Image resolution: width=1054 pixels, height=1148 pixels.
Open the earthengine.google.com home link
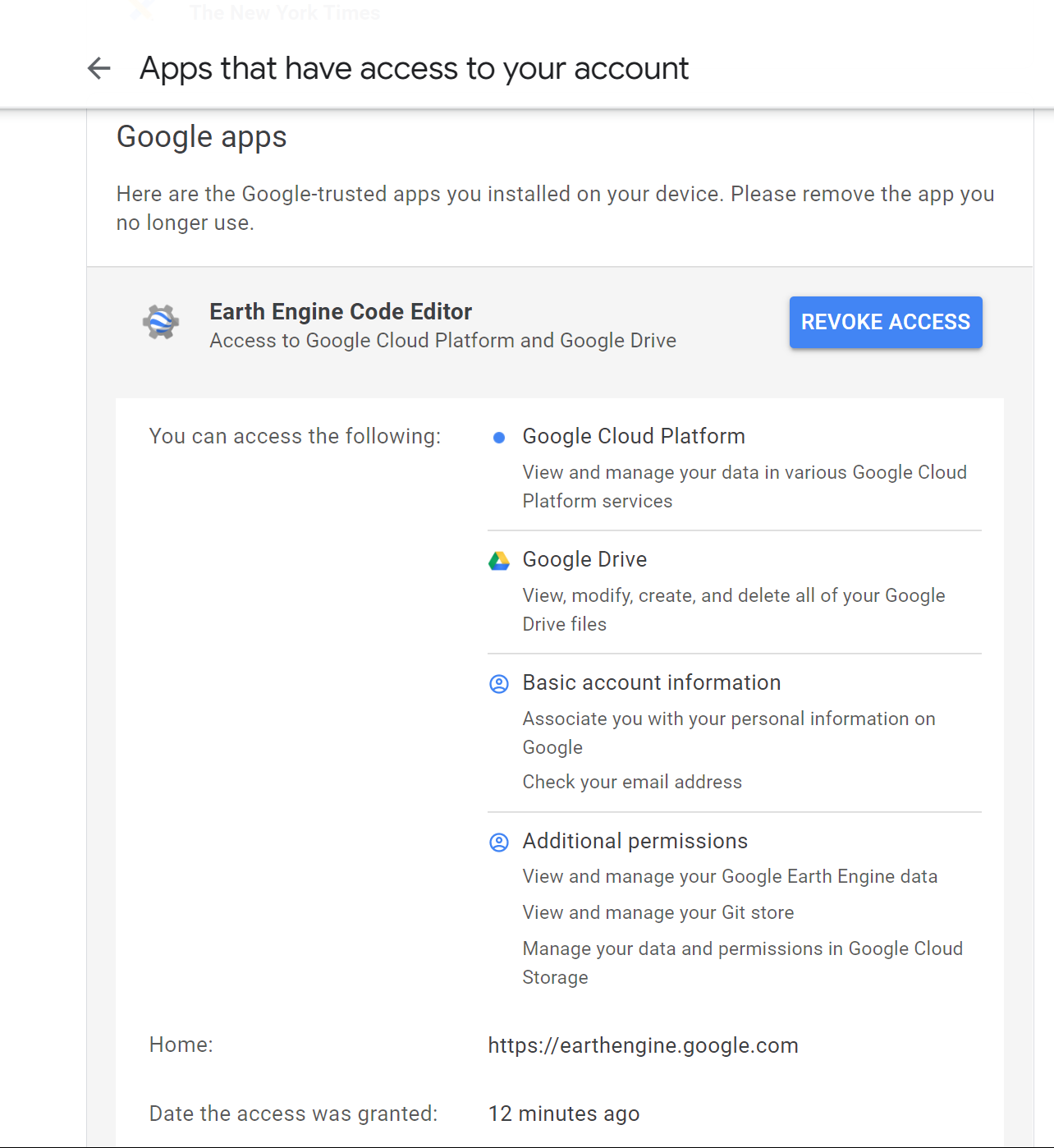tap(643, 1045)
